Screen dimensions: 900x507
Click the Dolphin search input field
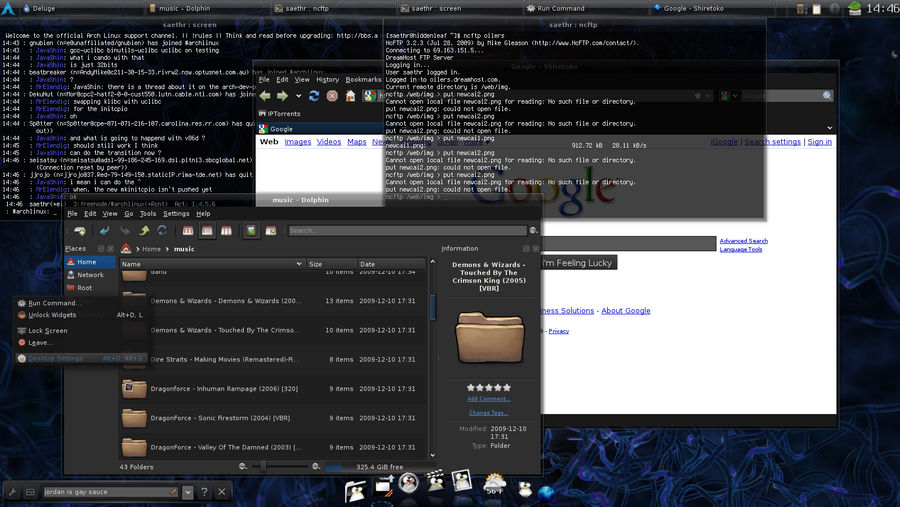407,230
